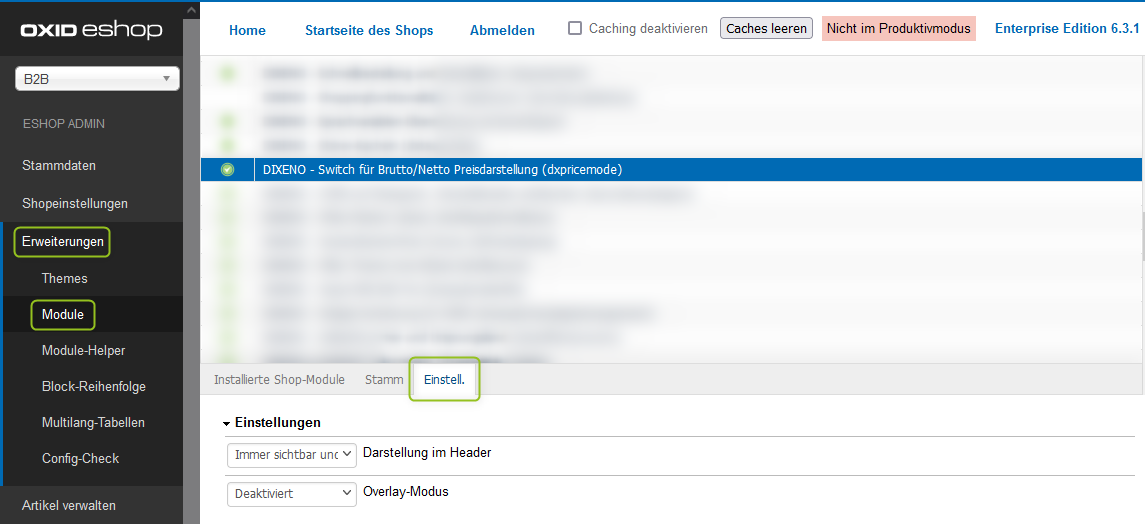1145x524 pixels.
Task: Open the Overlay-Modus dropdown
Action: [x=292, y=494]
